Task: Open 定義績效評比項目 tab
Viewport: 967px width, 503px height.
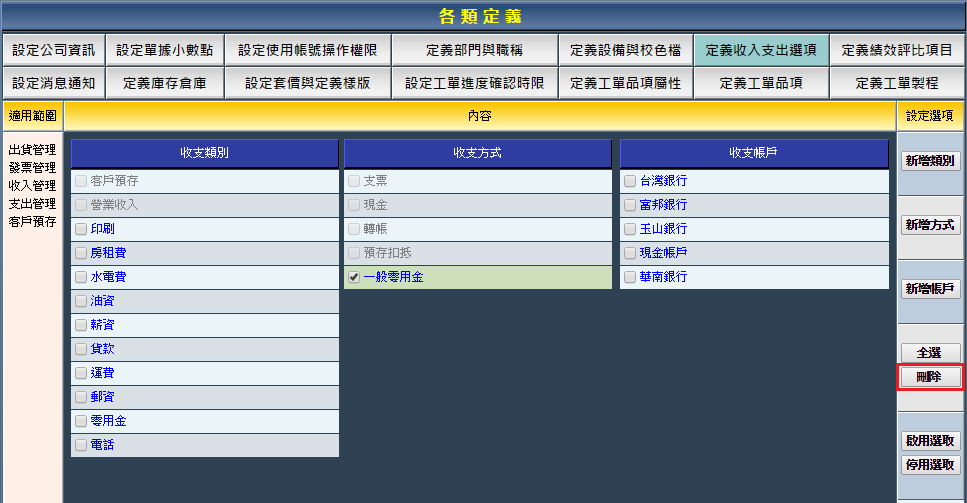Action: 897,50
